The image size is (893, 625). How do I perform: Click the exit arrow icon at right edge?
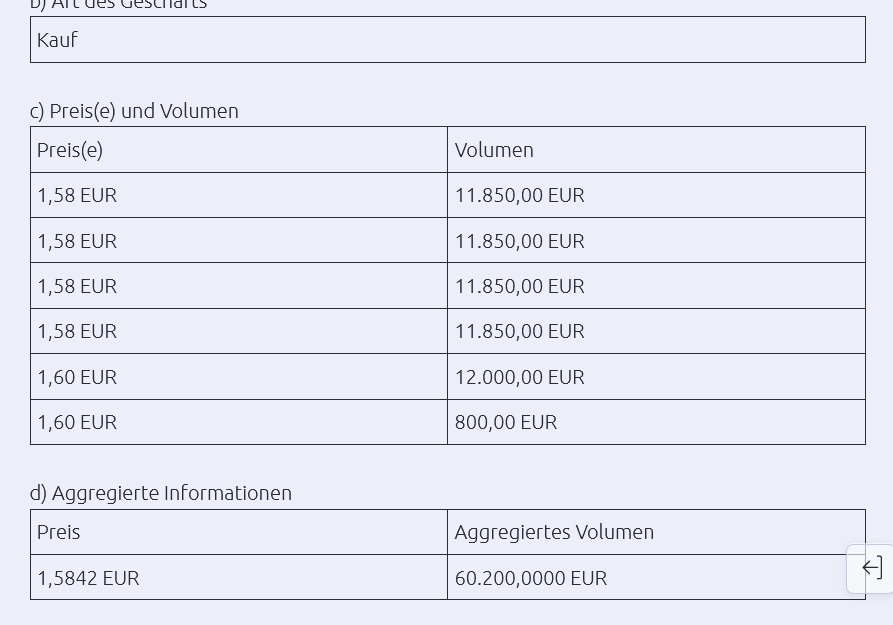pyautogui.click(x=871, y=568)
